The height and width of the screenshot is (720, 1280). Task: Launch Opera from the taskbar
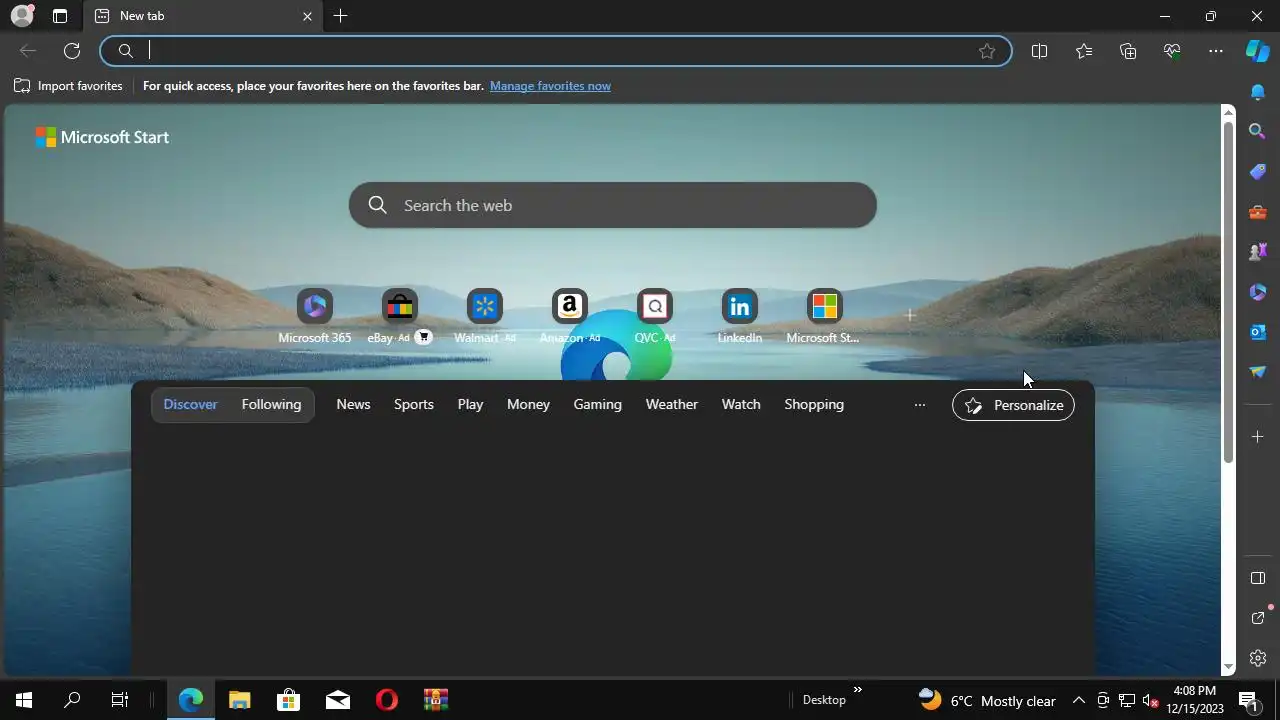click(386, 700)
